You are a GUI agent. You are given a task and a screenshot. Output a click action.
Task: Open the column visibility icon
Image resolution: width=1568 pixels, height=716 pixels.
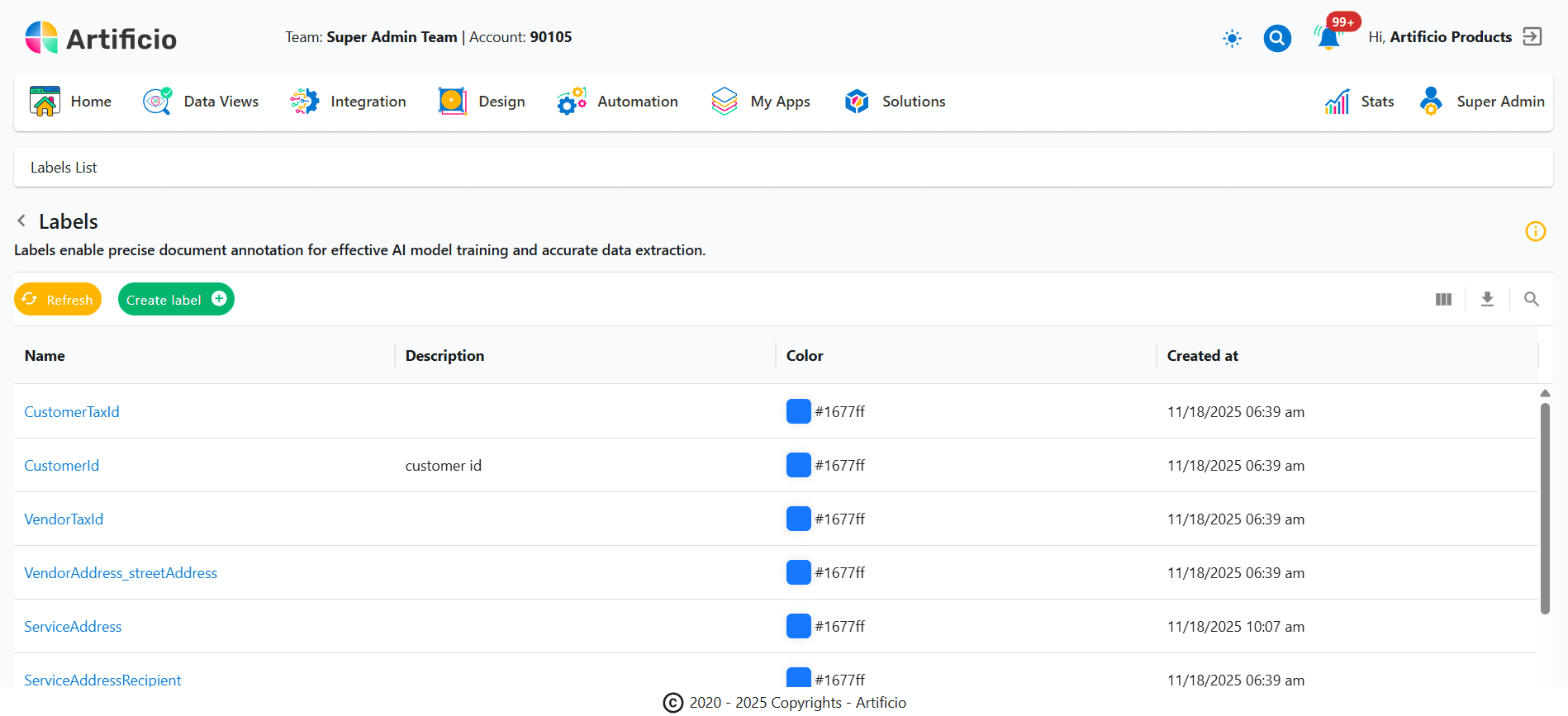[x=1443, y=300]
